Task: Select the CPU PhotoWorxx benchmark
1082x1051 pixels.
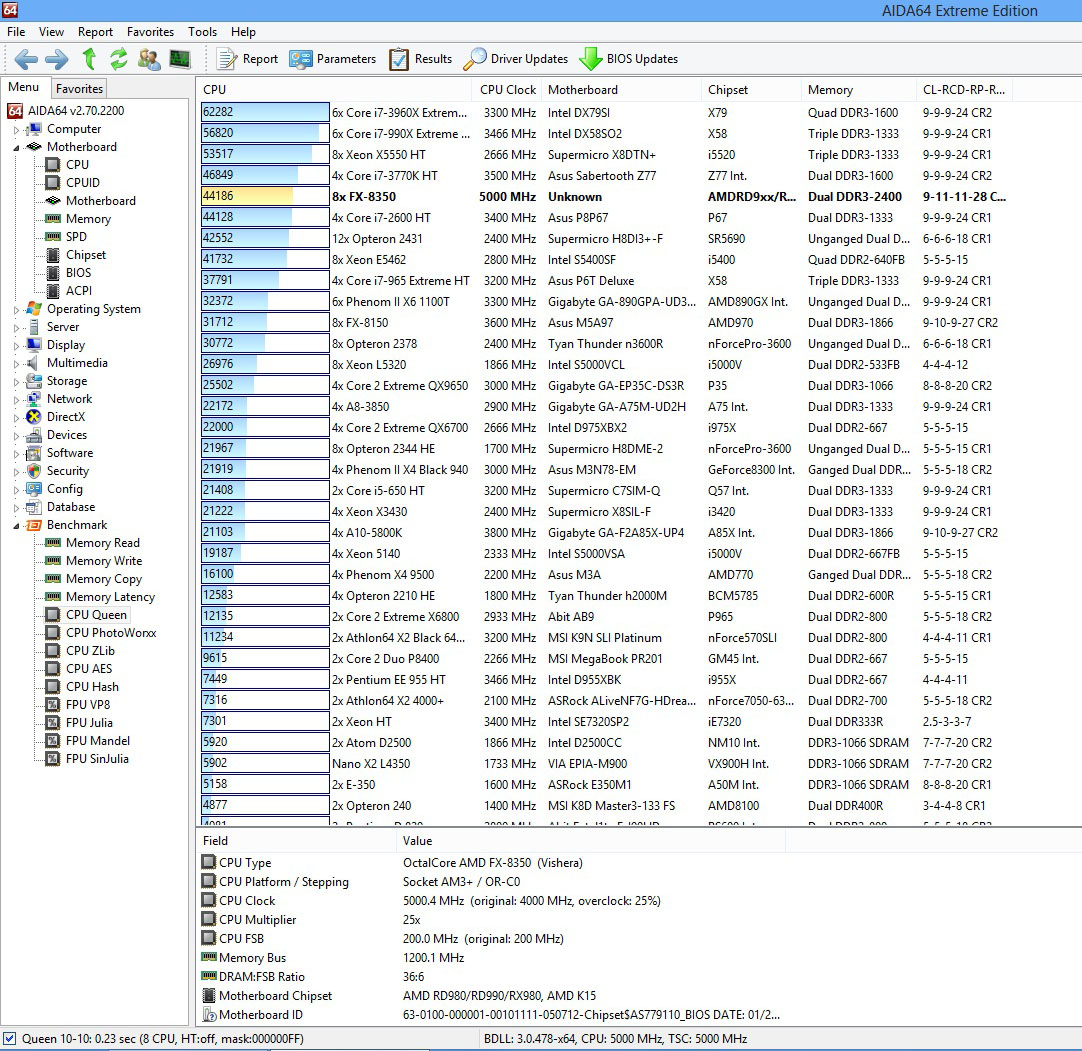Action: [111, 633]
